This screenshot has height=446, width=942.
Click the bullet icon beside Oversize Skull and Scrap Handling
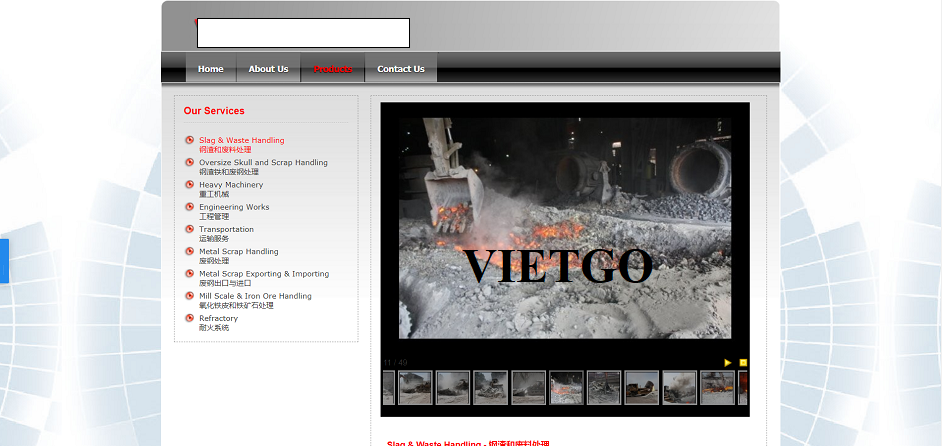coord(189,162)
